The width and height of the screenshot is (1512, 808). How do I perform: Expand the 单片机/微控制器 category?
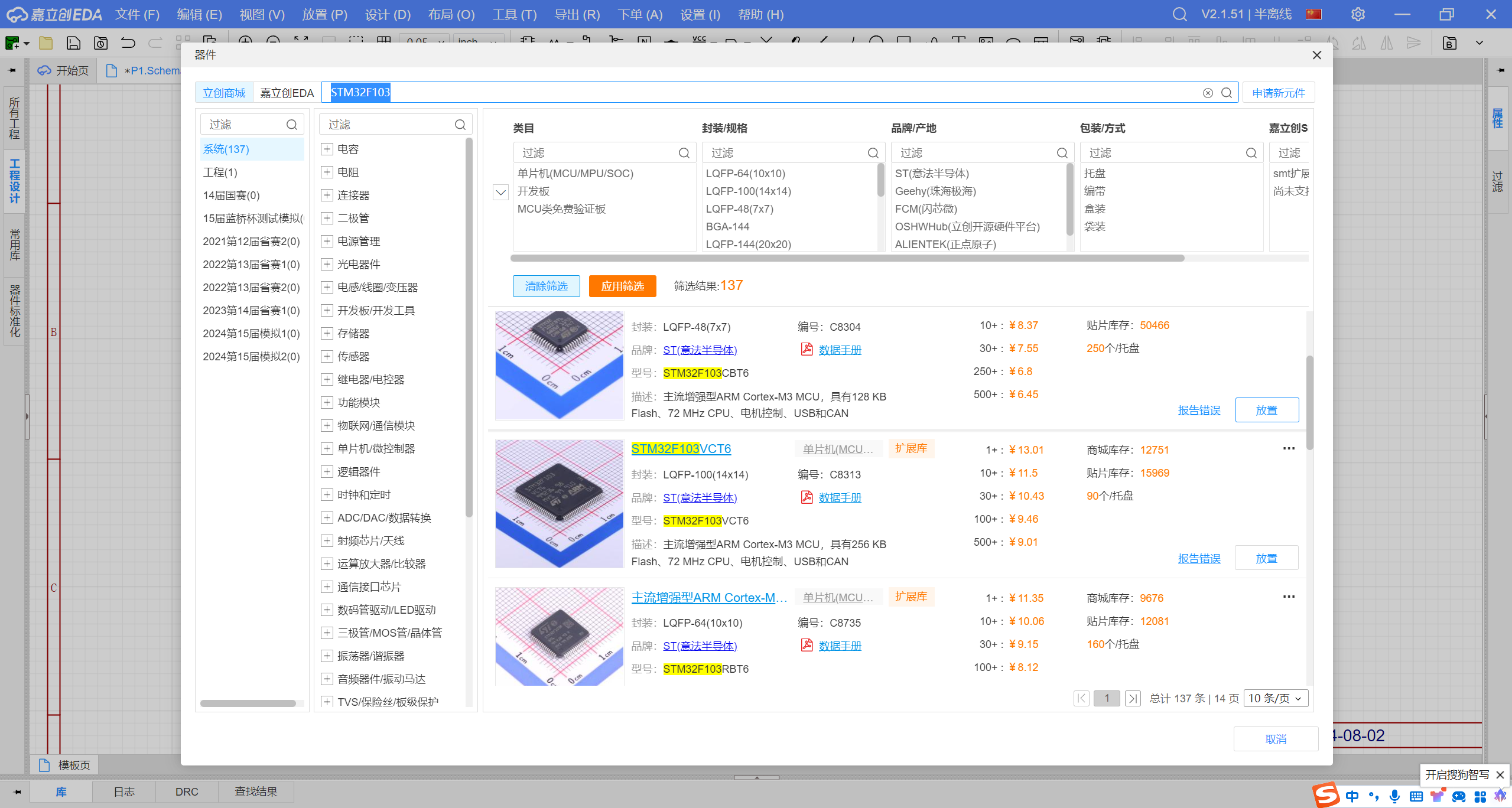[x=327, y=448]
